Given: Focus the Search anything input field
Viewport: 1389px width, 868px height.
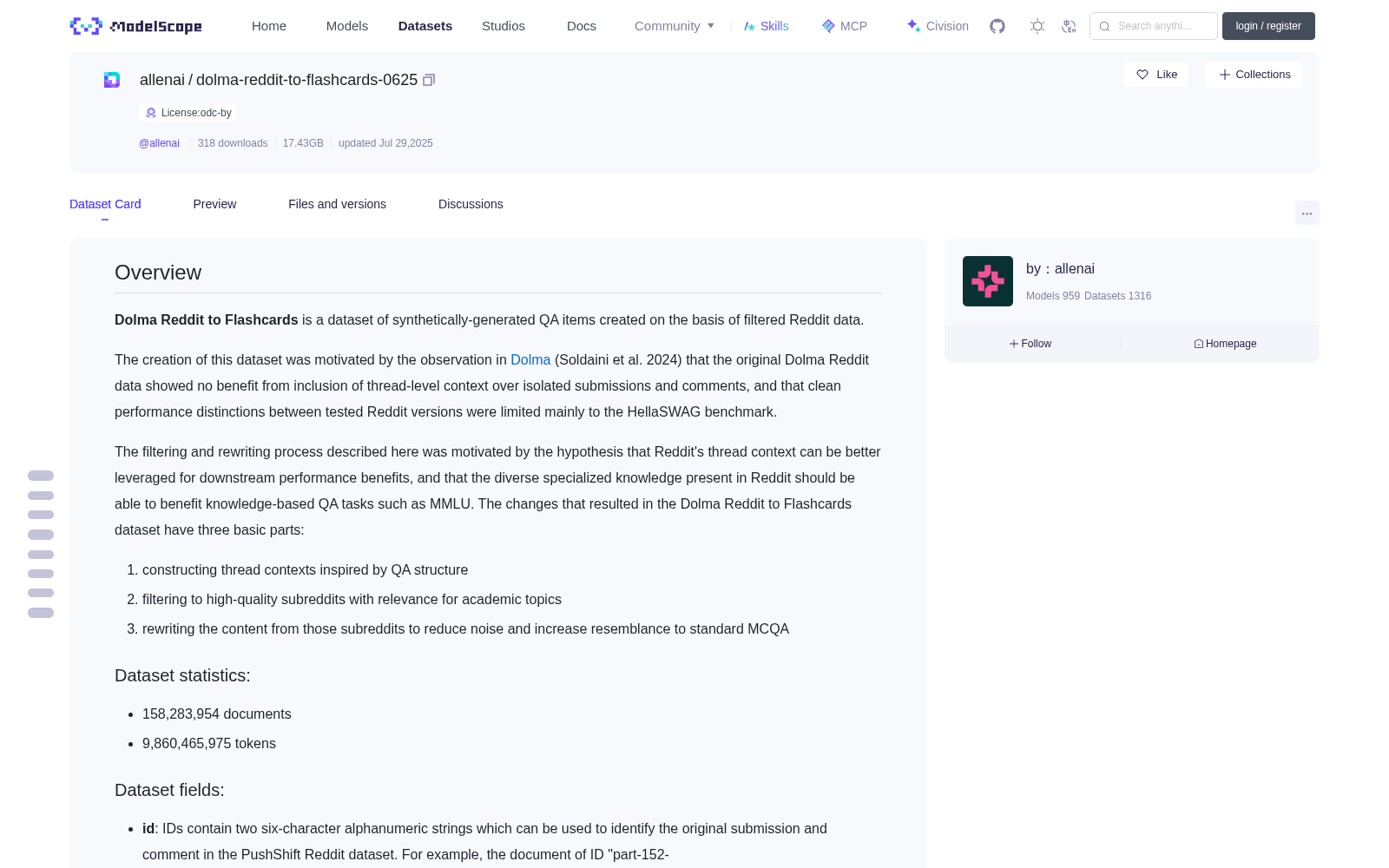Looking at the screenshot, I should 1154,26.
